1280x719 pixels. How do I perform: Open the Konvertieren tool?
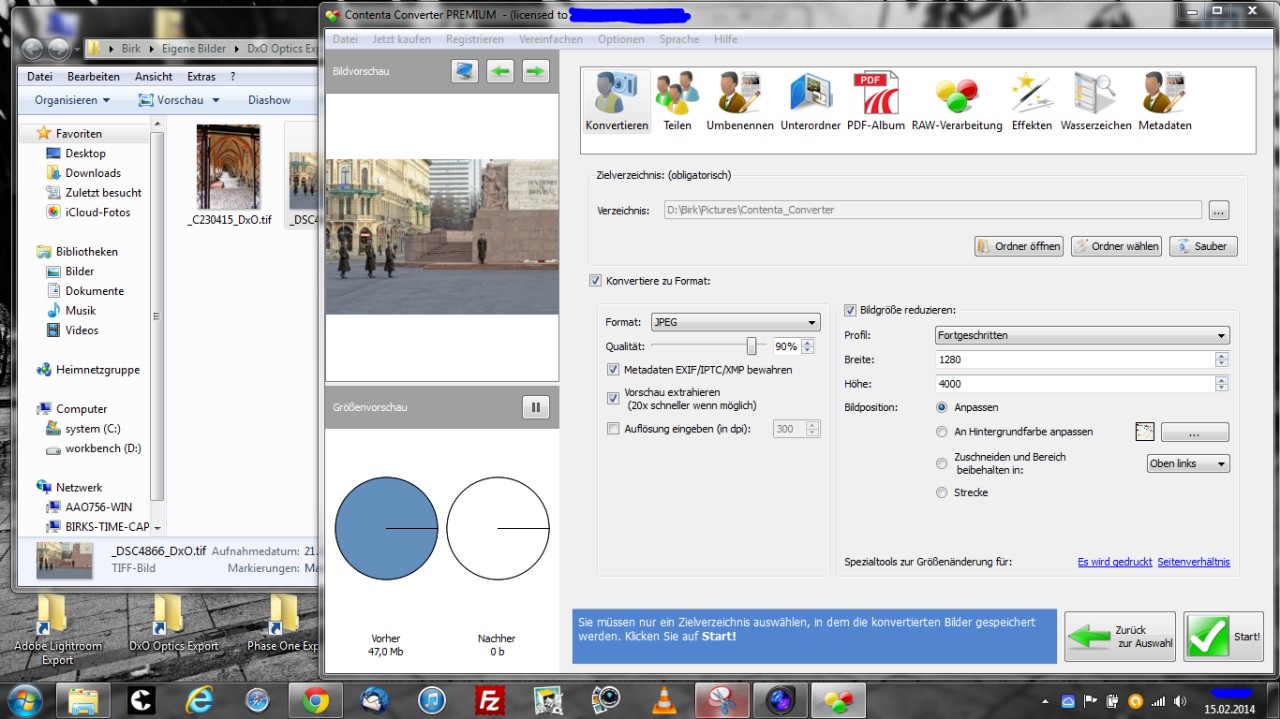[x=617, y=101]
